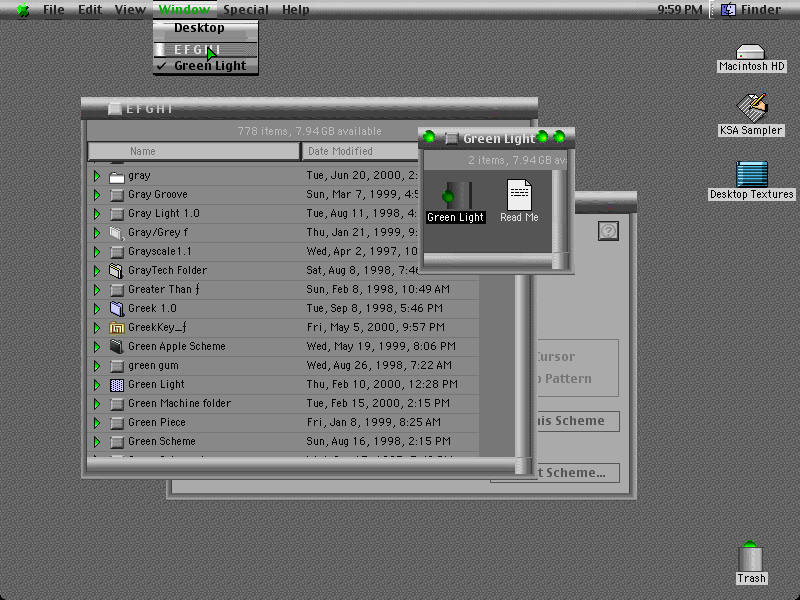This screenshot has height=600, width=800.
Task: Click the icon beside Grayscale1.1
Action: click(117, 252)
